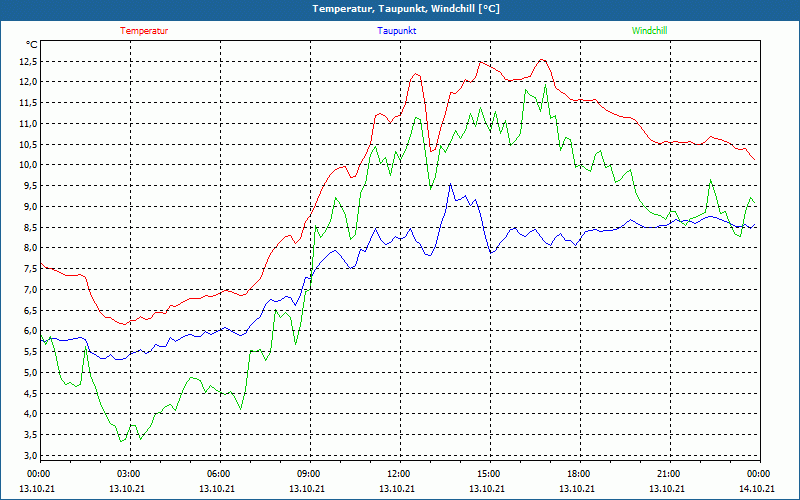Click the °C unit label on the axis
Viewport: 800px width, 500px height.
pos(32,45)
